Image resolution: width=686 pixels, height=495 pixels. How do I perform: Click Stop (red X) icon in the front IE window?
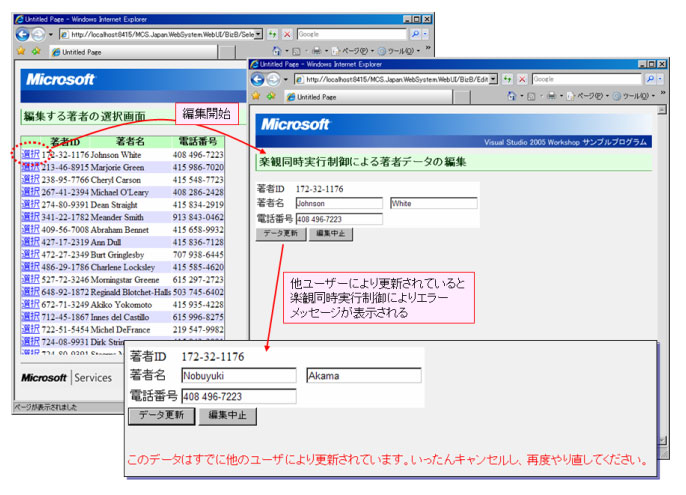point(522,79)
